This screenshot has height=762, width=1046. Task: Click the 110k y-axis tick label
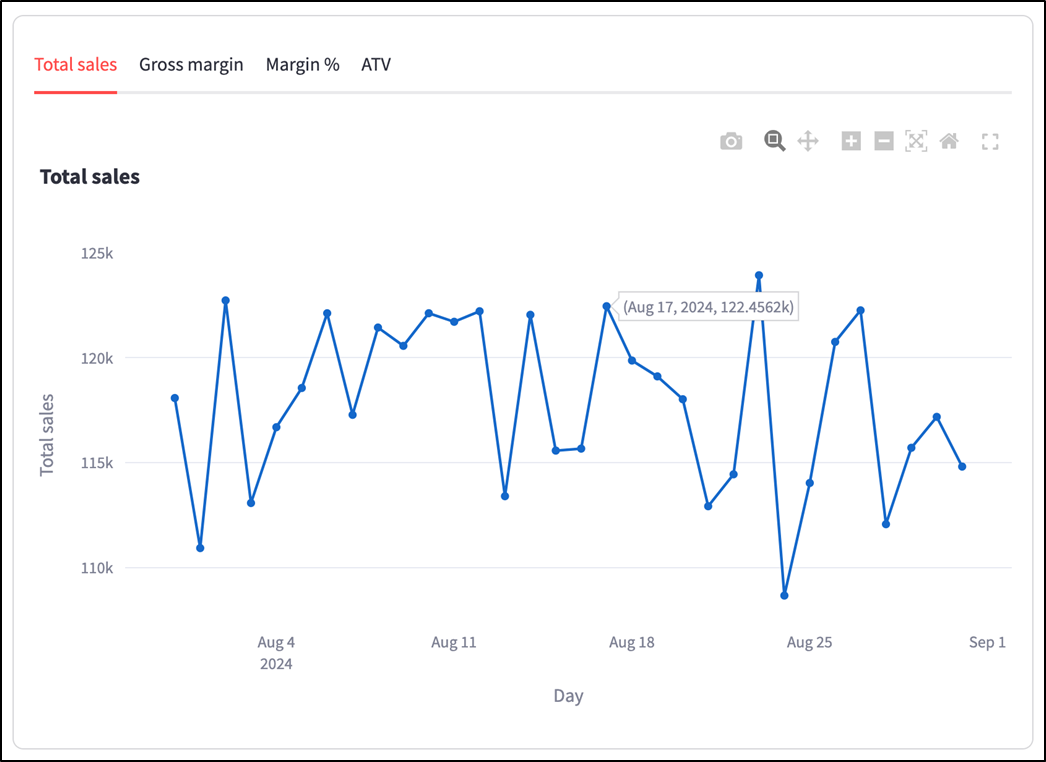coord(97,568)
